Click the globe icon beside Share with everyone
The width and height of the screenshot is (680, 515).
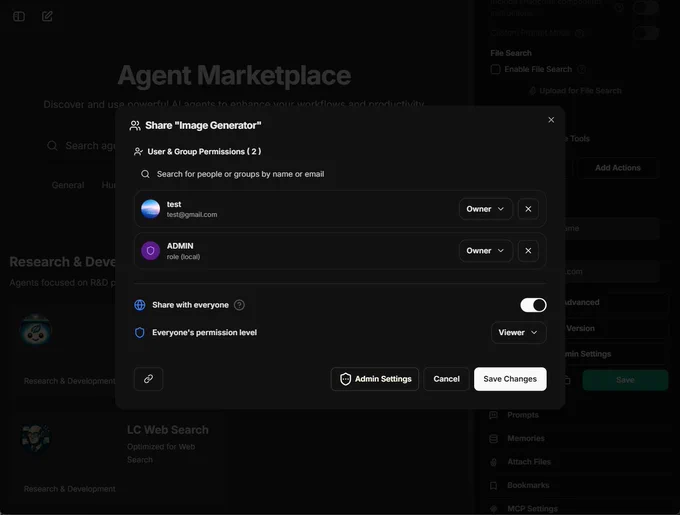140,305
